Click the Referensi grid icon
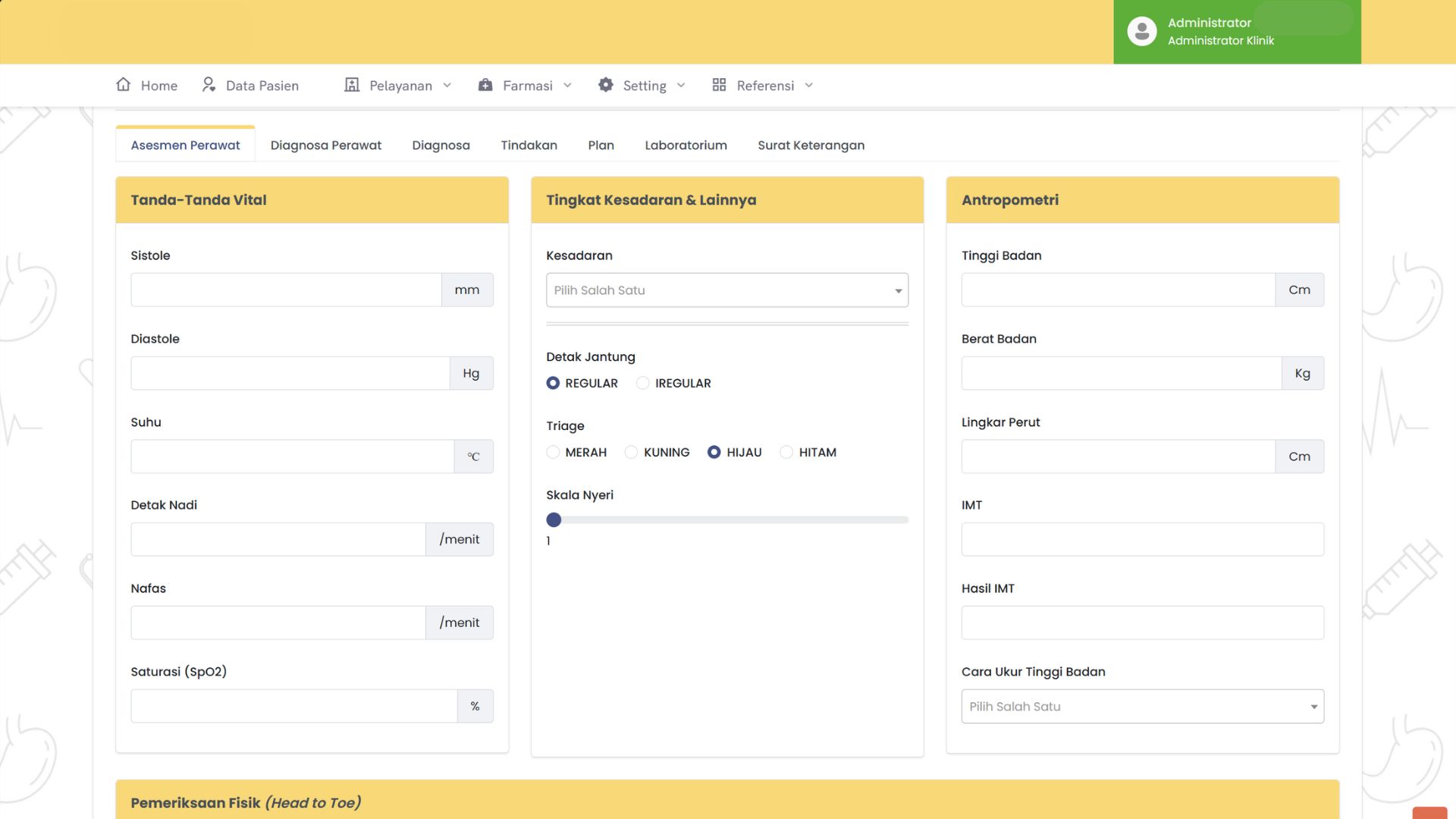 click(719, 85)
